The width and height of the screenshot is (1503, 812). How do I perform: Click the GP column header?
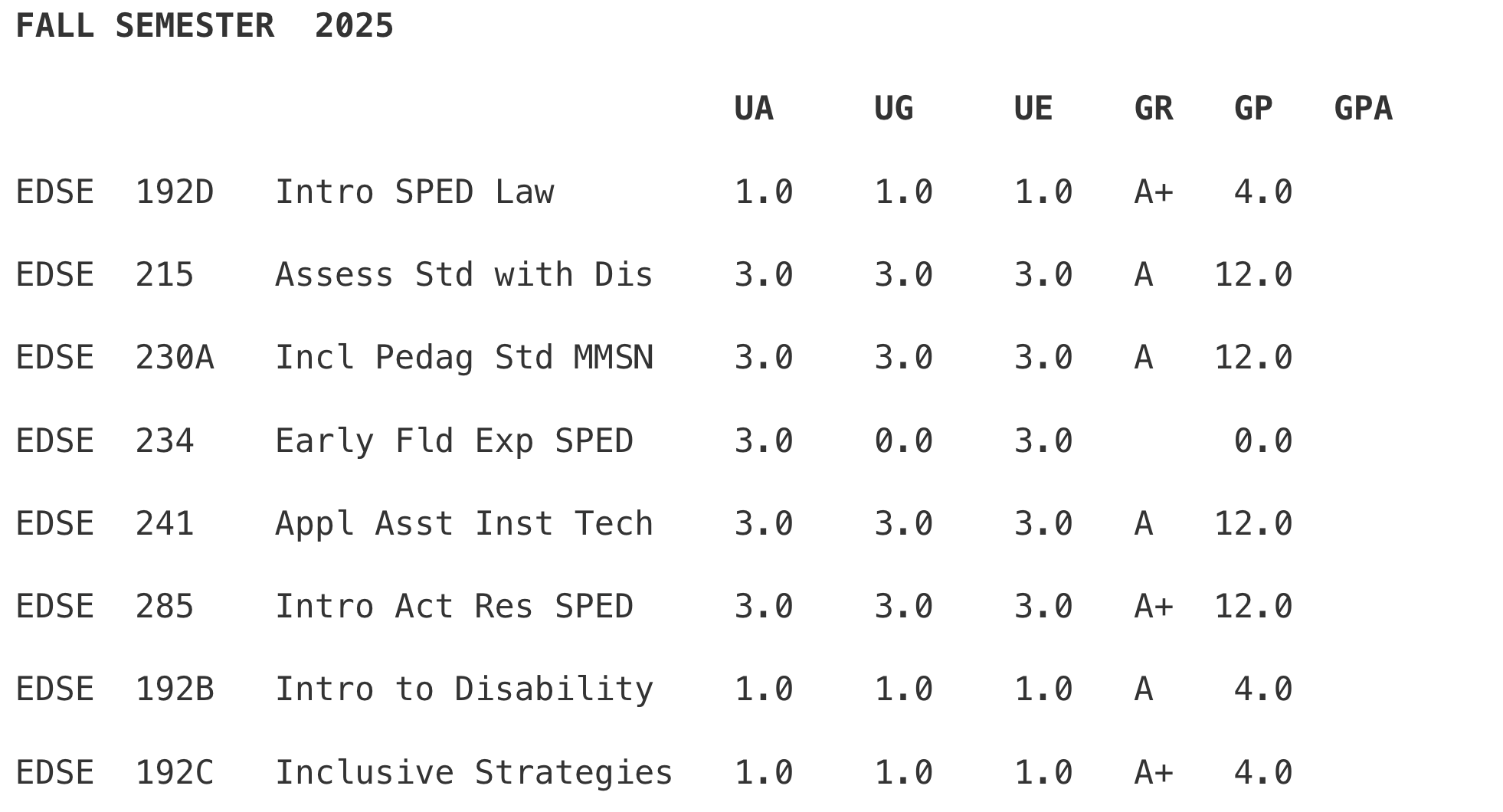click(x=1253, y=109)
